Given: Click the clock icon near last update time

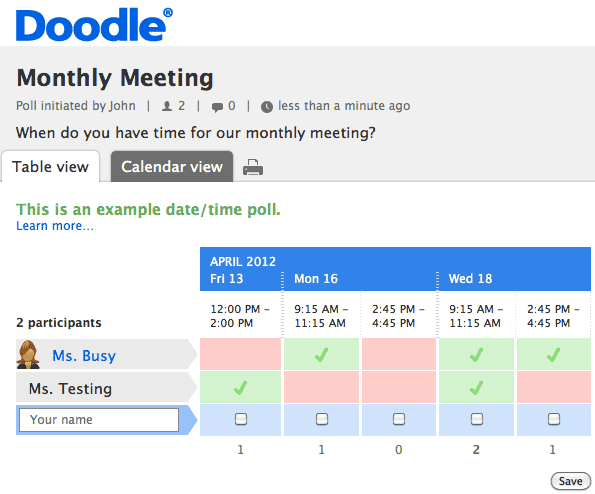Looking at the screenshot, I should (267, 107).
